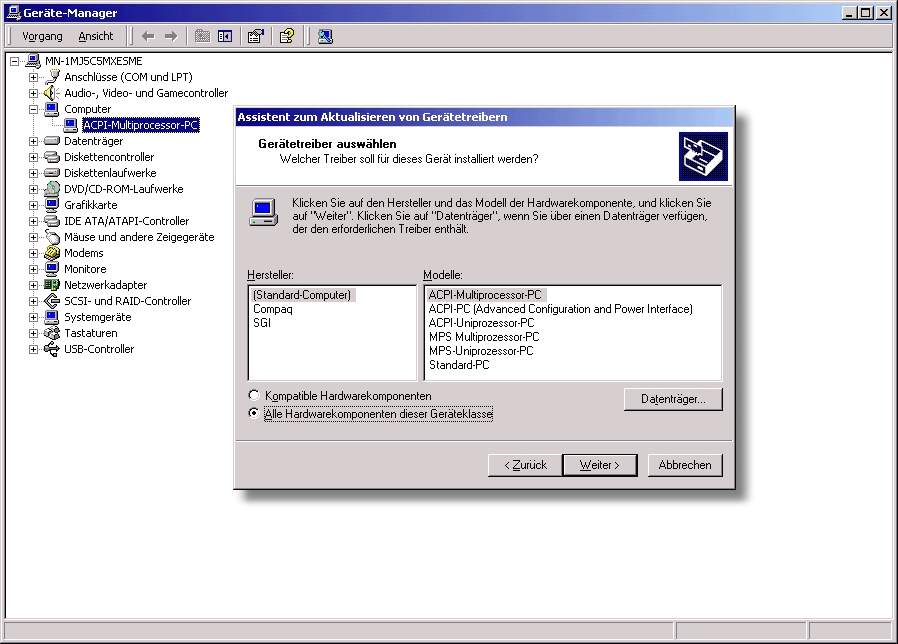Image resolution: width=898 pixels, height=644 pixels.
Task: Select Kompatible Hardwarekomponenten radio button
Action: point(254,396)
